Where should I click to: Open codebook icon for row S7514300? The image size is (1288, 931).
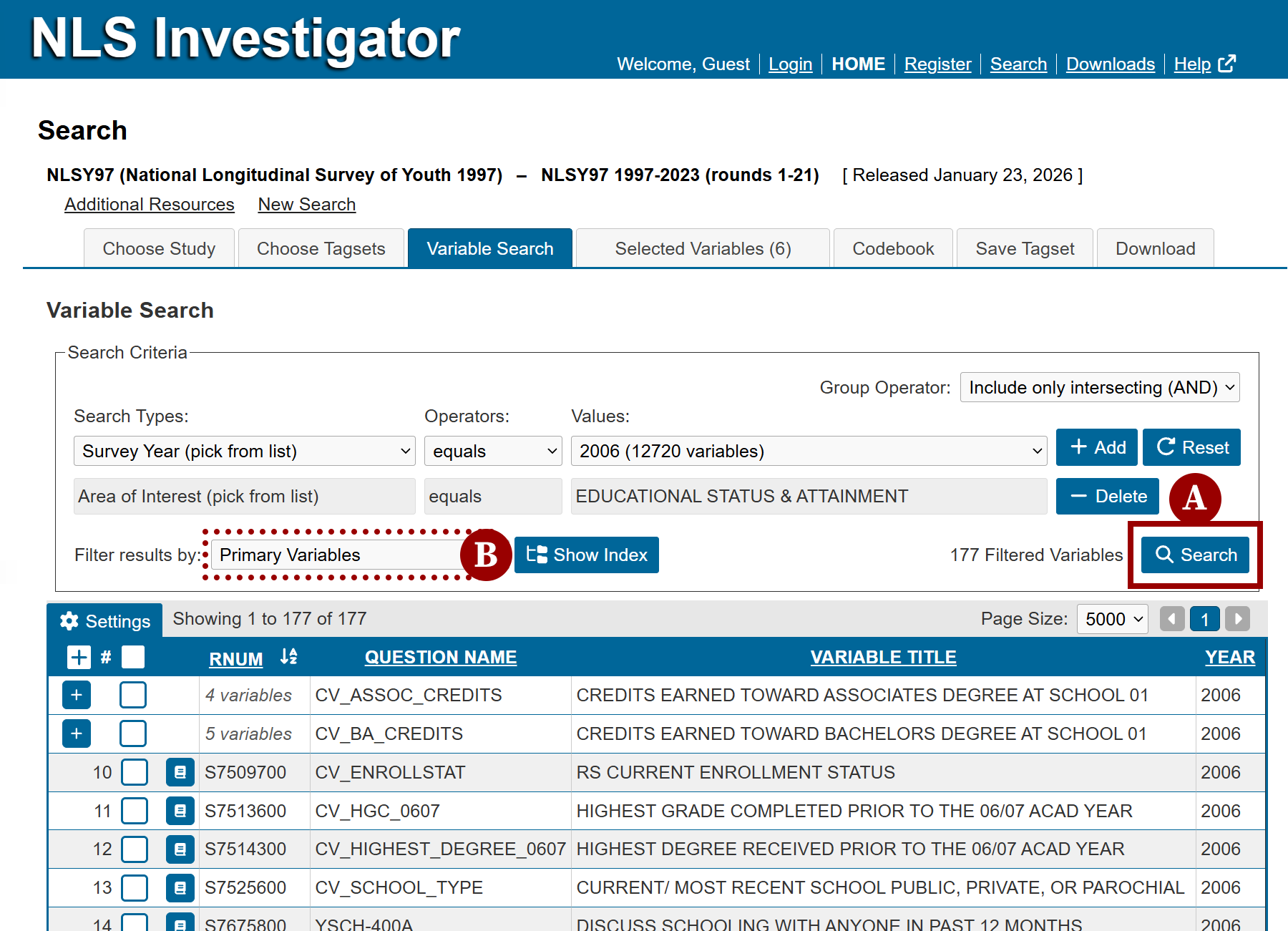180,849
